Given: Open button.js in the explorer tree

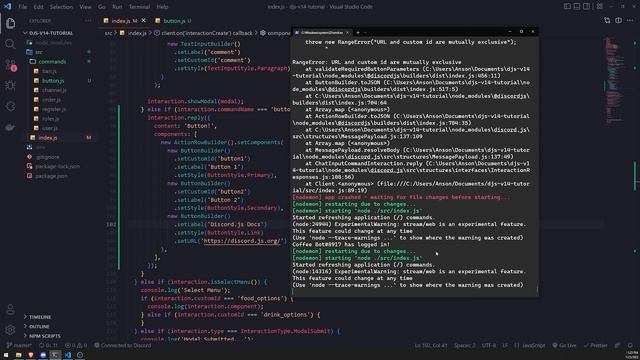Looking at the screenshot, I should click(53, 81).
